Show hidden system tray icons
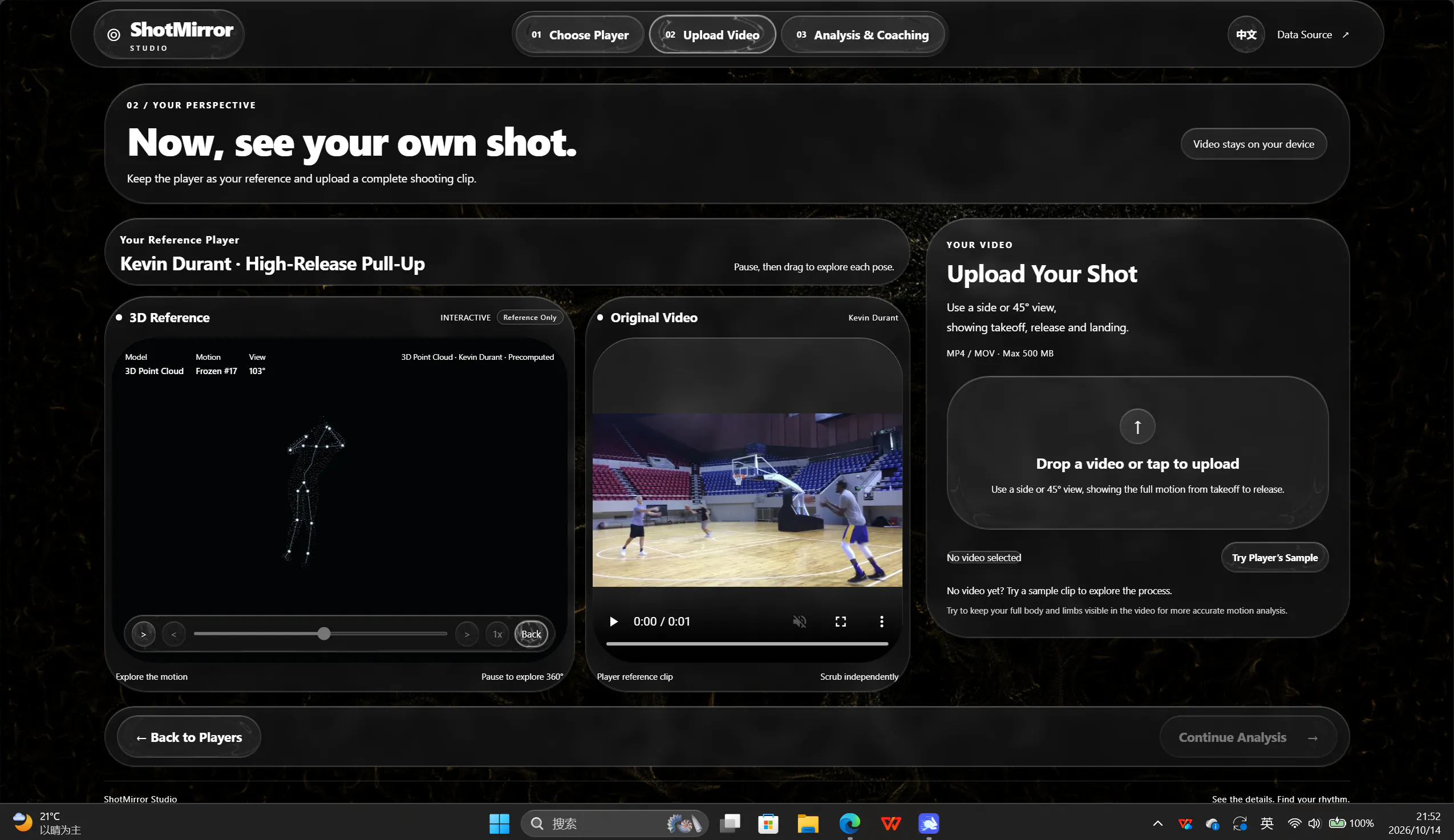 point(1157,823)
